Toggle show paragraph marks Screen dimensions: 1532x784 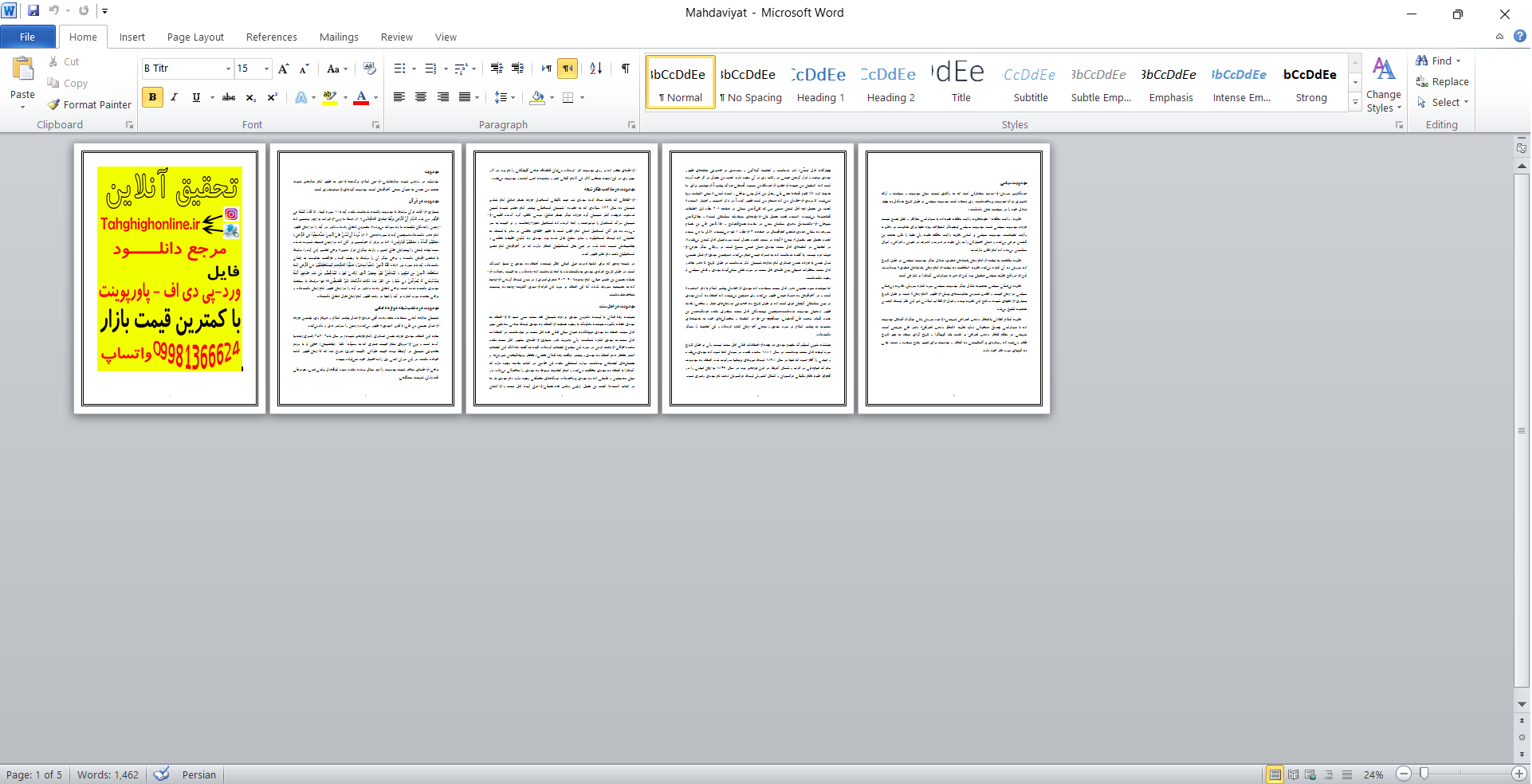coord(626,69)
